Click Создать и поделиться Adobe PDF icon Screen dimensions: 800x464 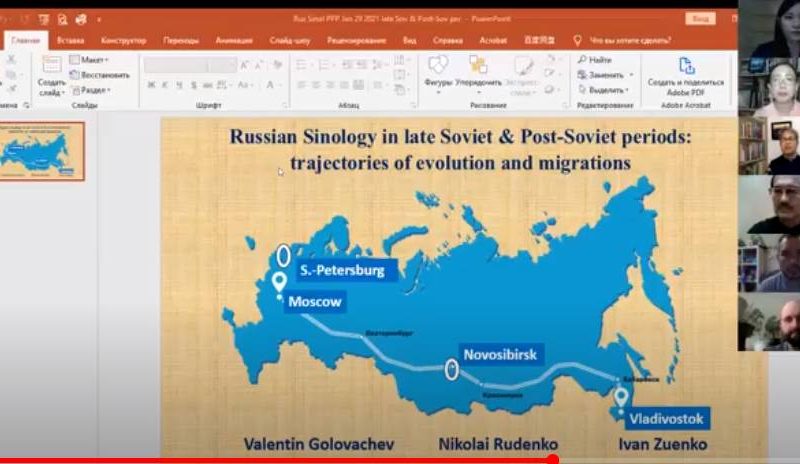(686, 66)
